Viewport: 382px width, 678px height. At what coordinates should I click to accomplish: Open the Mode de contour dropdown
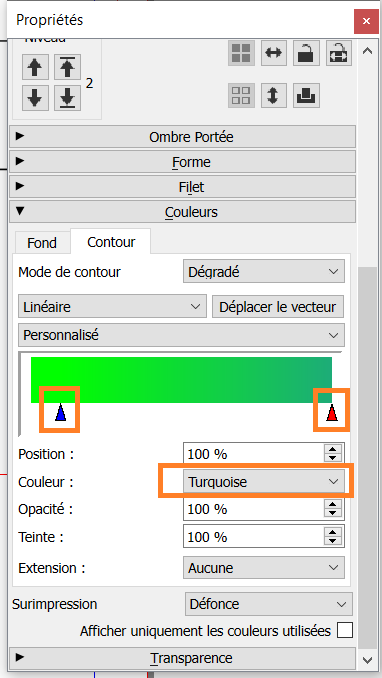pos(264,271)
